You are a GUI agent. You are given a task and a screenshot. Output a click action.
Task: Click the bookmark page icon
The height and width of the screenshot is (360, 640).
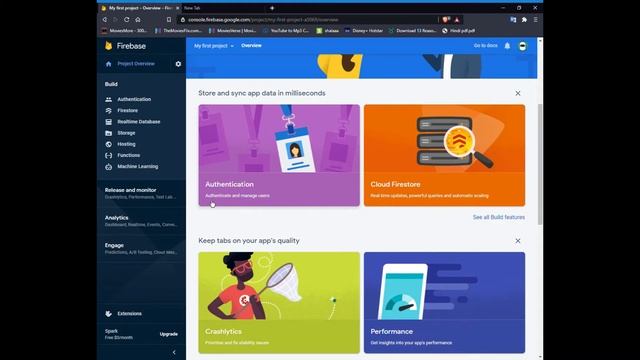click(x=169, y=20)
